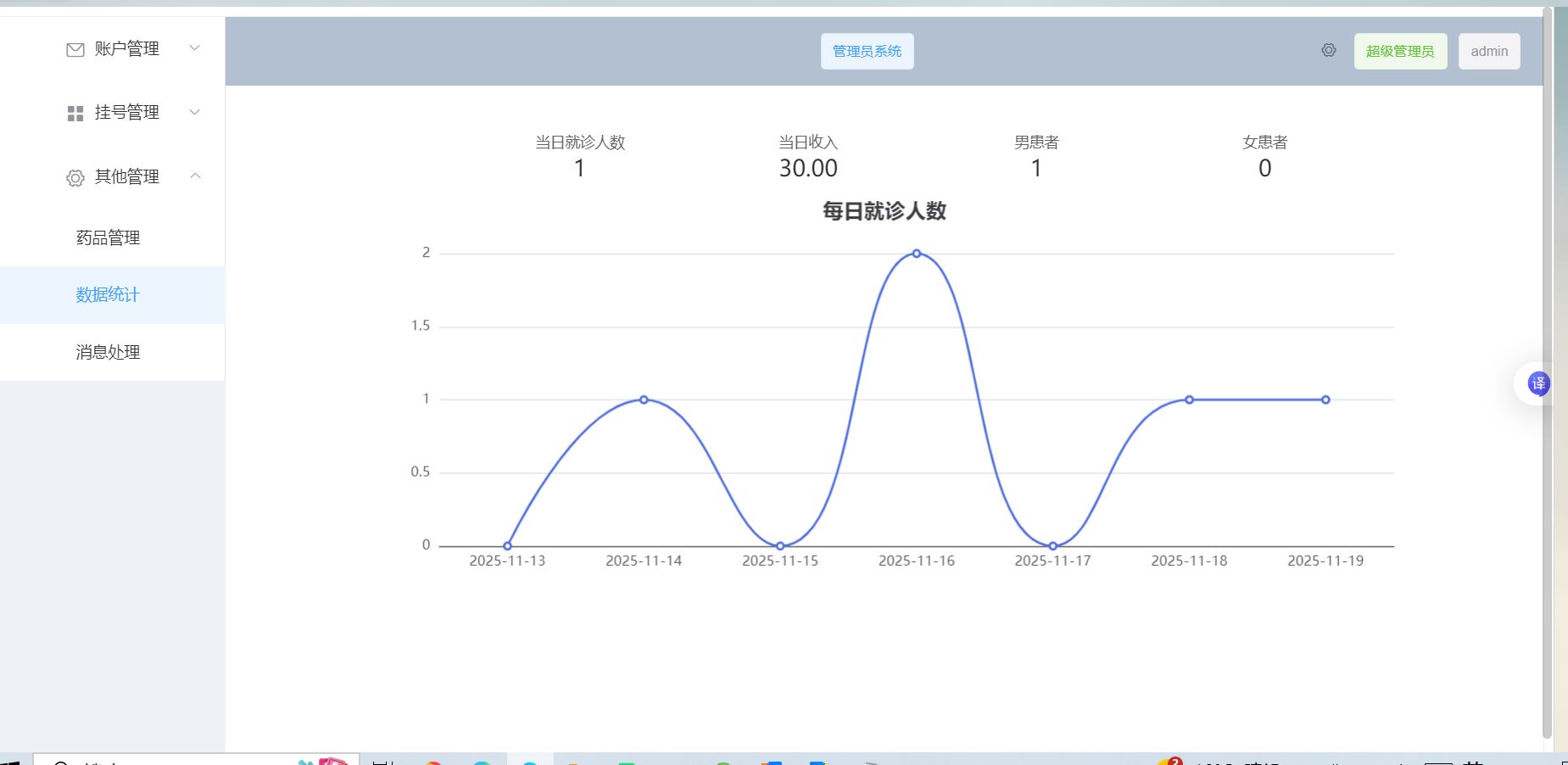The image size is (1568, 765).
Task: Expand the 挂号管理 chevron arrow
Action: 194,112
